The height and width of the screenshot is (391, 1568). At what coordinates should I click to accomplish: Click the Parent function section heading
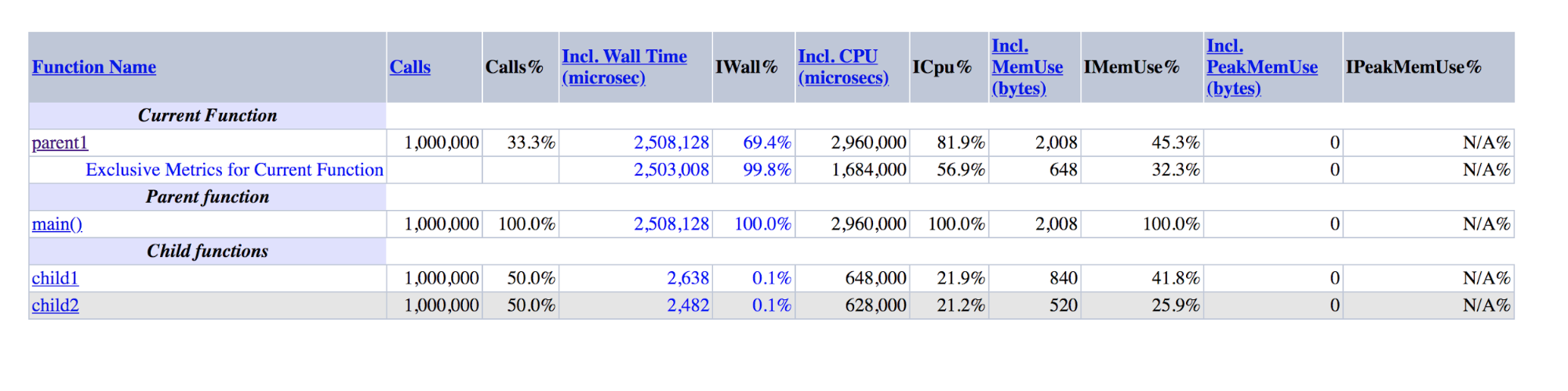(x=207, y=197)
